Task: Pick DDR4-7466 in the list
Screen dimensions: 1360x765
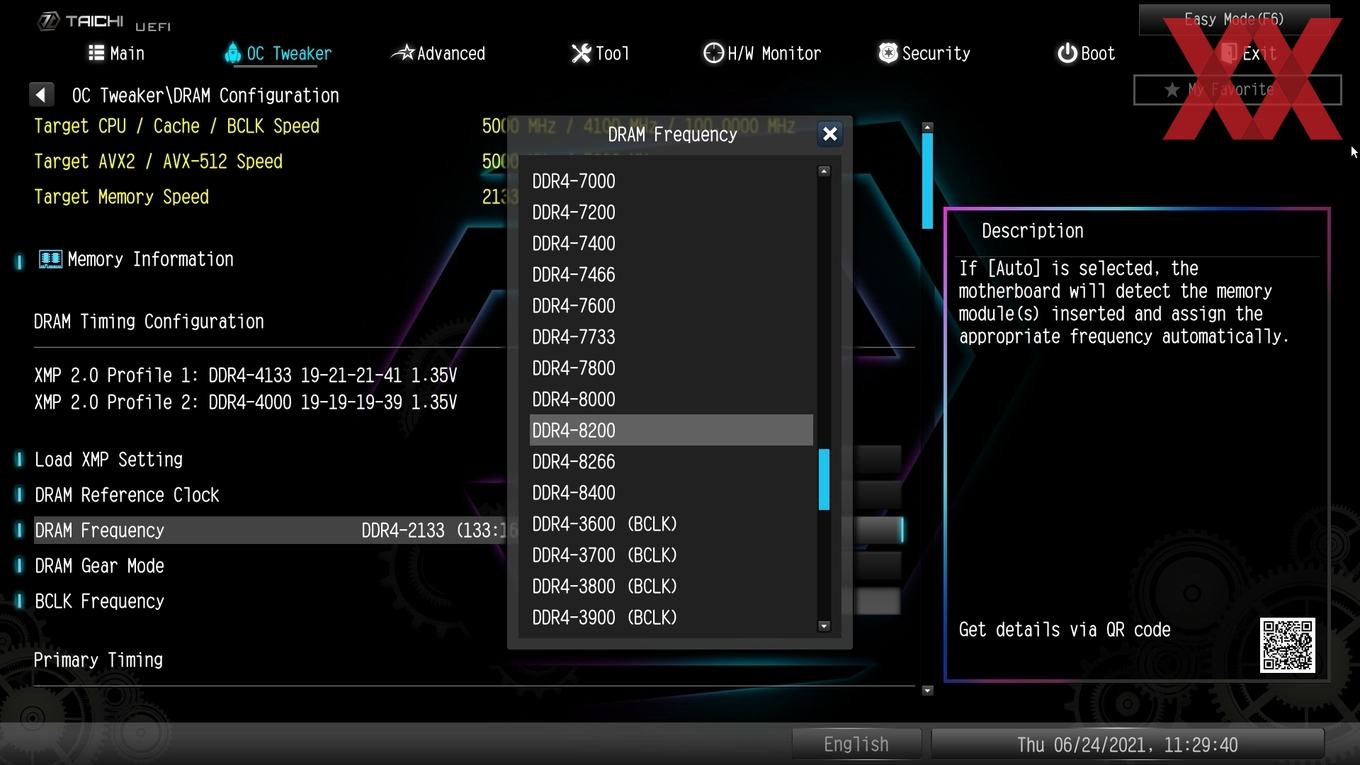Action: pyautogui.click(x=671, y=274)
